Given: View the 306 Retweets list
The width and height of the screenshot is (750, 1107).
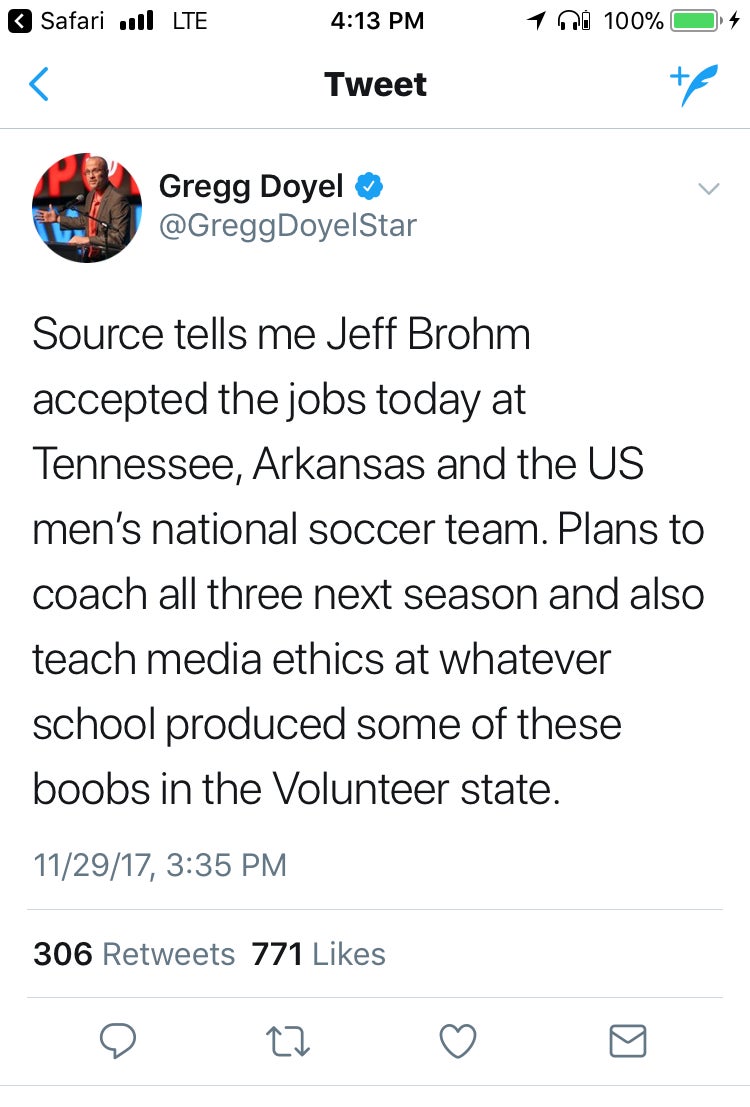Looking at the screenshot, I should coord(134,953).
